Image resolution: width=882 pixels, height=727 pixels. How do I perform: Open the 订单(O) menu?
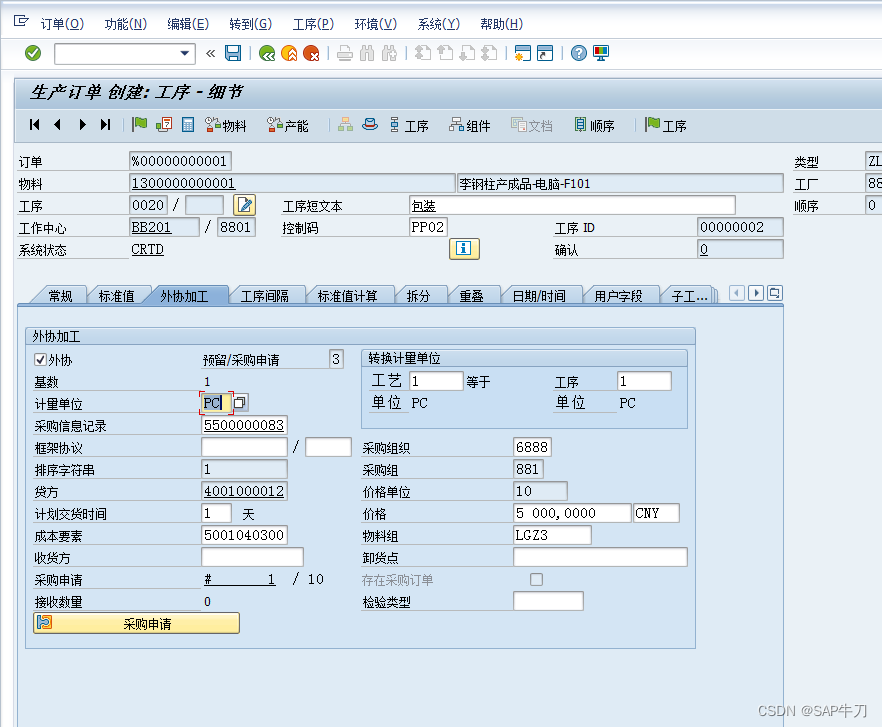pyautogui.click(x=62, y=24)
